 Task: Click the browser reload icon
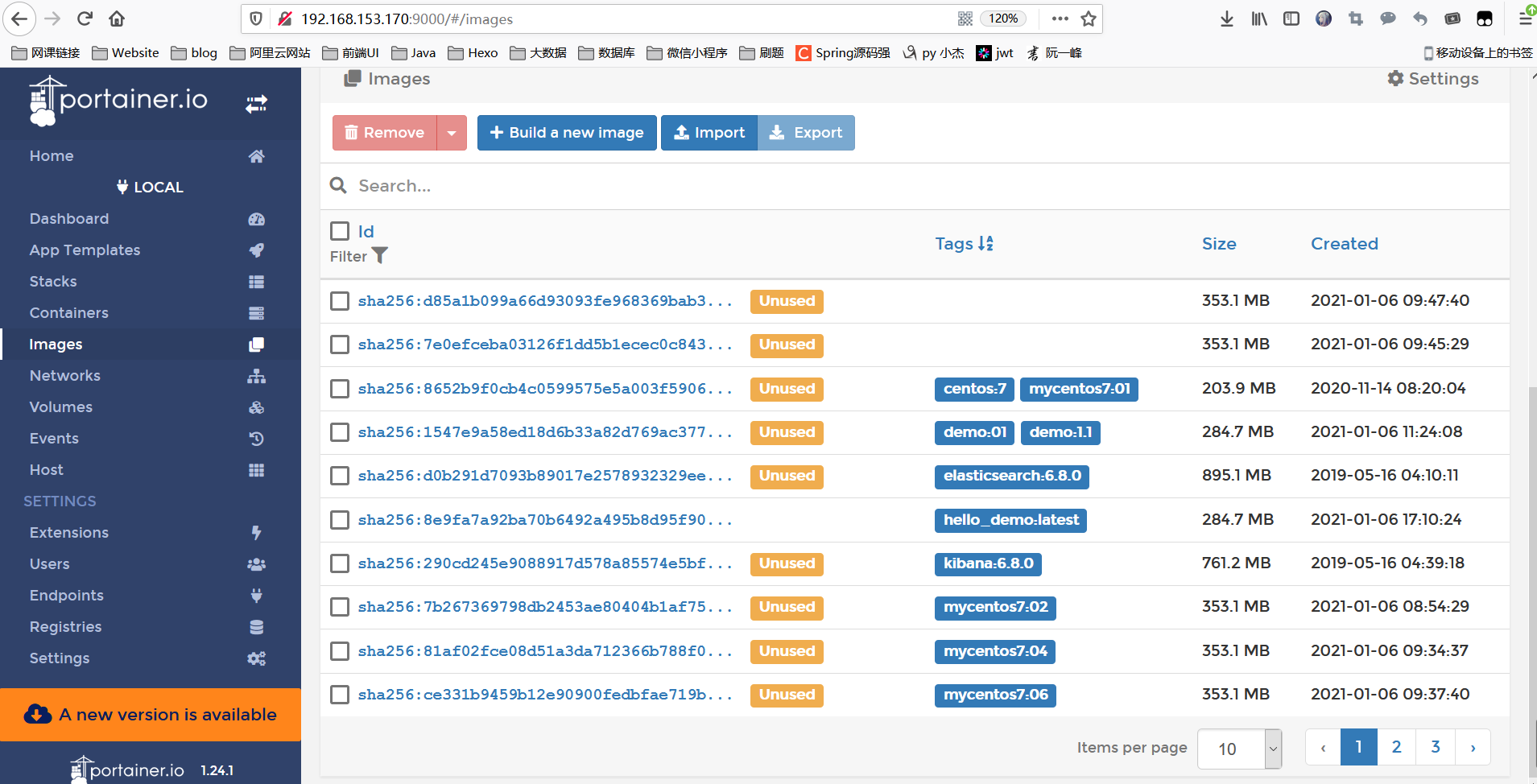(85, 19)
